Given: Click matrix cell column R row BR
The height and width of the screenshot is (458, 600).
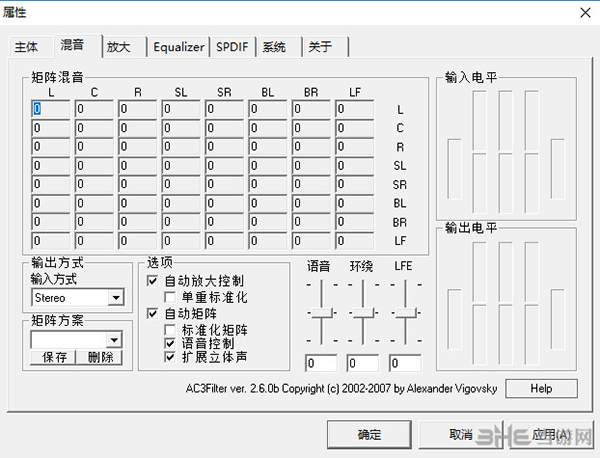Looking at the screenshot, I should (x=137, y=222).
